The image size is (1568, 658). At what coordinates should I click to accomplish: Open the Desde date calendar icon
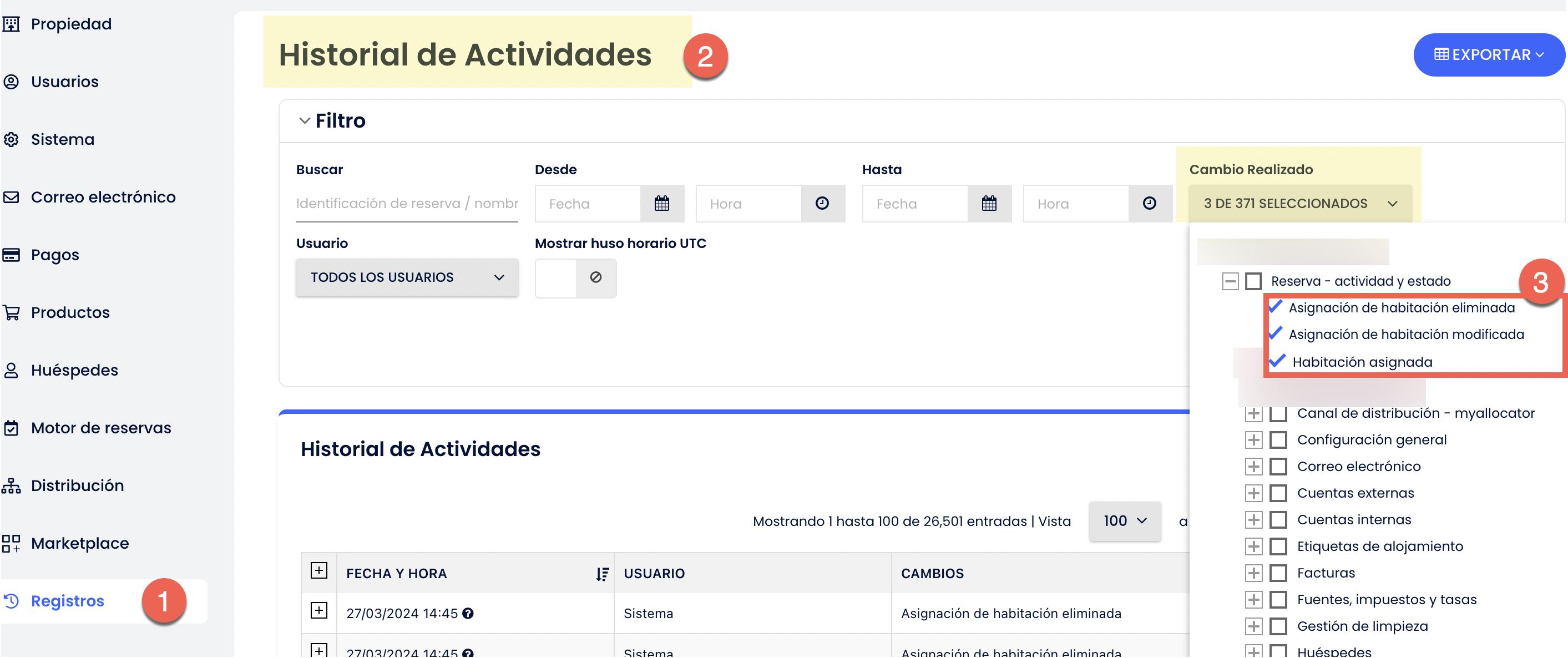point(661,203)
